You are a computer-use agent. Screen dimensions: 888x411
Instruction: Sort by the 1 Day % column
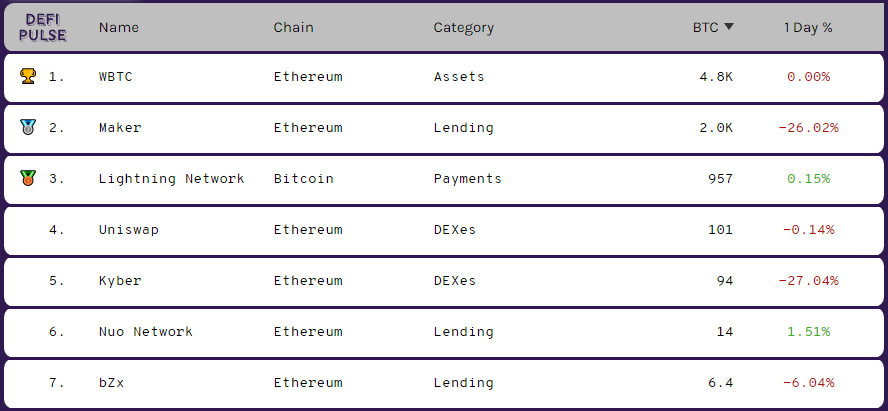coord(808,27)
